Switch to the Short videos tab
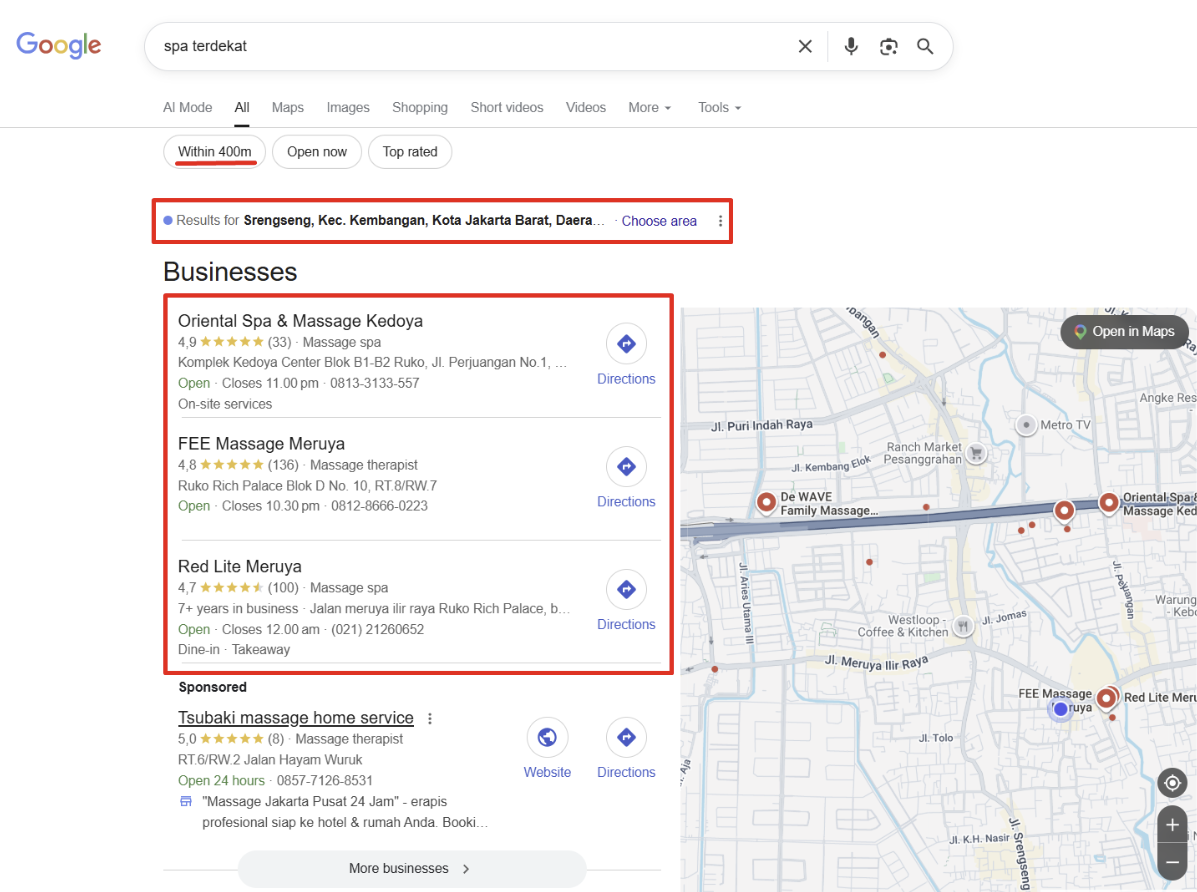This screenshot has height=892, width=1197. point(507,108)
